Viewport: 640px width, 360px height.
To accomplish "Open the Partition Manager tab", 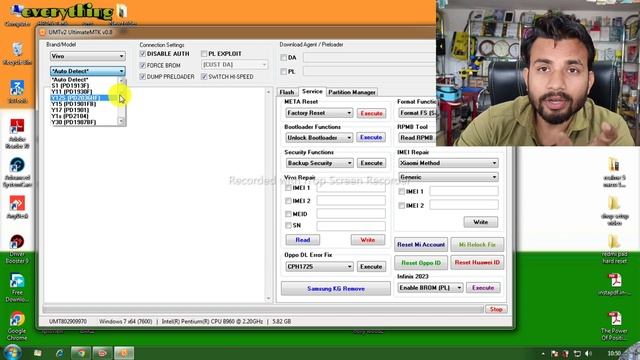I will click(x=352, y=92).
